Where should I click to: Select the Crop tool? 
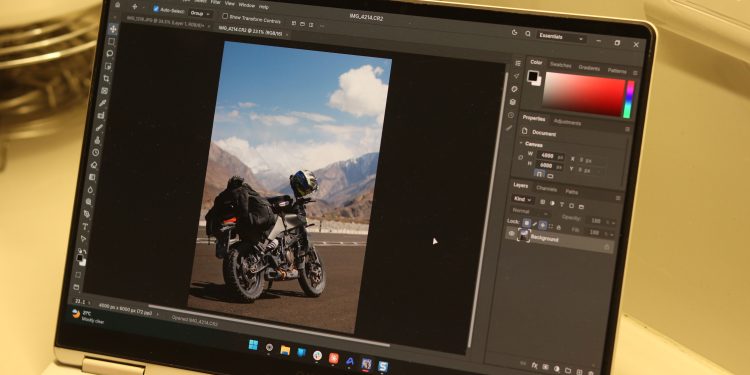pos(107,78)
